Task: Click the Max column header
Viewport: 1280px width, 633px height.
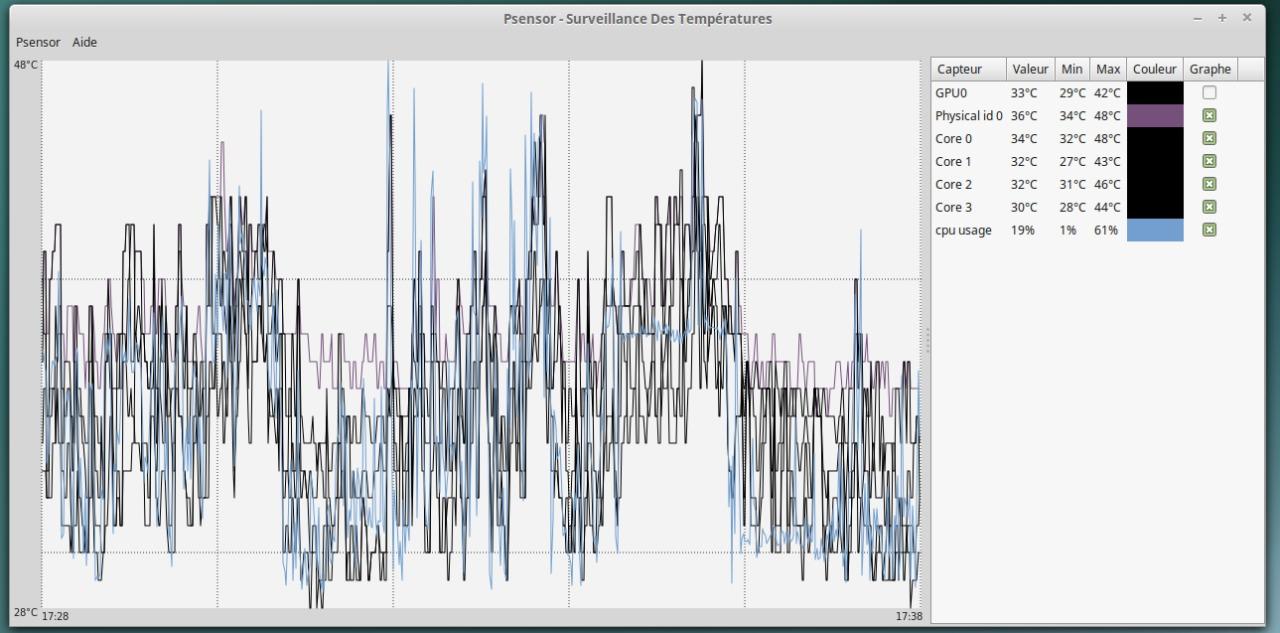Action: pyautogui.click(x=1108, y=69)
